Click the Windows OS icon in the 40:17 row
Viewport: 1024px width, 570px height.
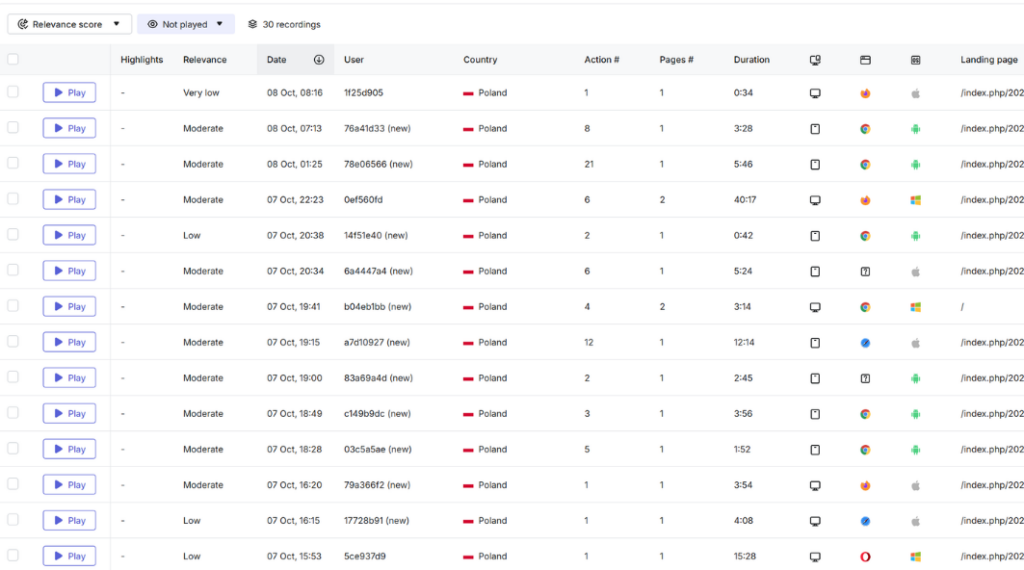915,200
